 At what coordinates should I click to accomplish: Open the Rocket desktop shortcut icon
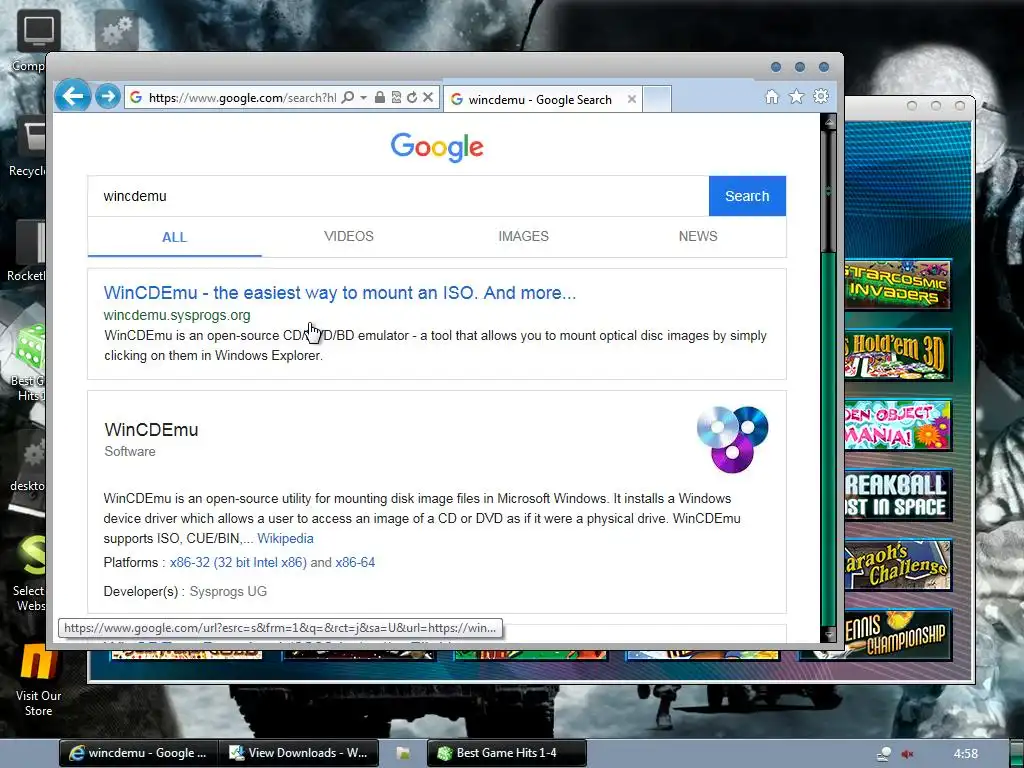[31, 242]
